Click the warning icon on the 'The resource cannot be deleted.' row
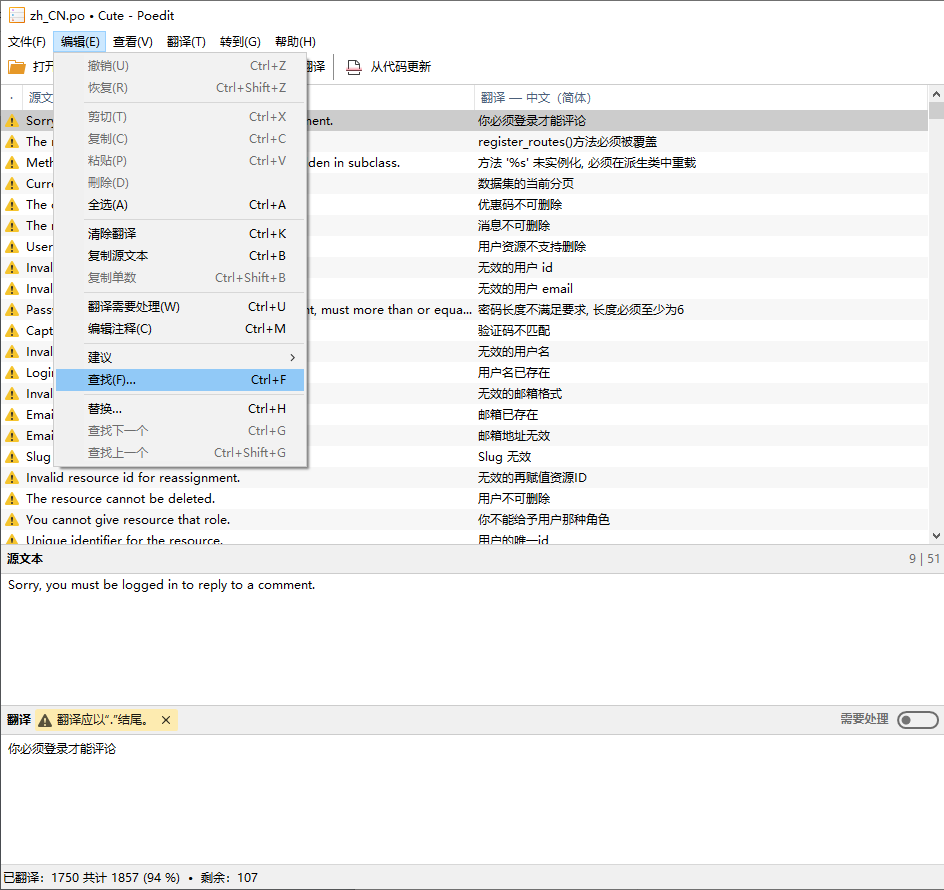944x890 pixels. point(12,499)
